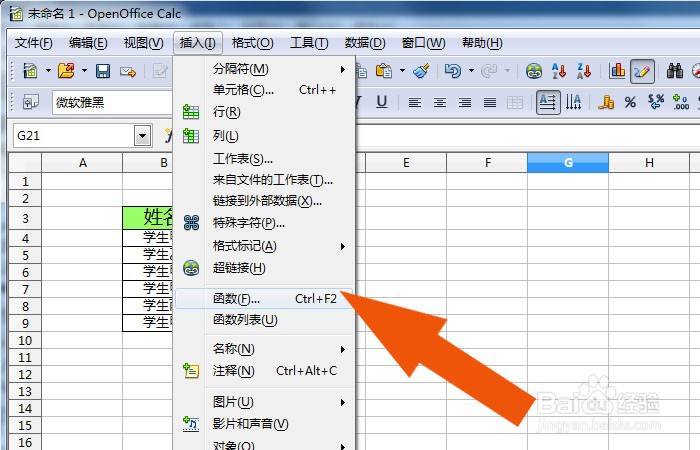This screenshot has width=700, height=450.
Task: Open dropdown arrow next to Paste icon
Action: coord(402,71)
